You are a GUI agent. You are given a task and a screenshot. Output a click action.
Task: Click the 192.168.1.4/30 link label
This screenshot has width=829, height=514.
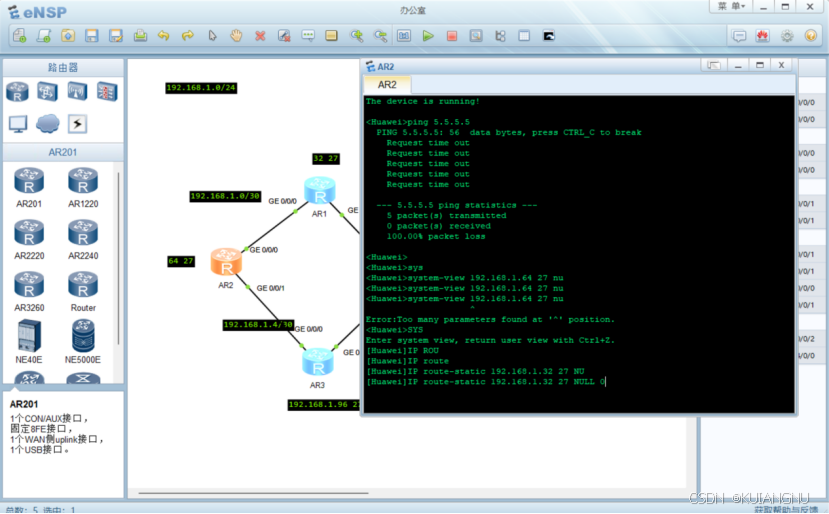tap(258, 325)
